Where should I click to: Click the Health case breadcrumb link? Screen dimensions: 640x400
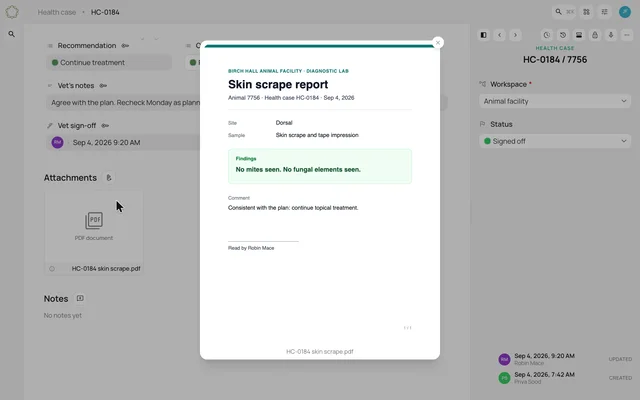tap(57, 12)
